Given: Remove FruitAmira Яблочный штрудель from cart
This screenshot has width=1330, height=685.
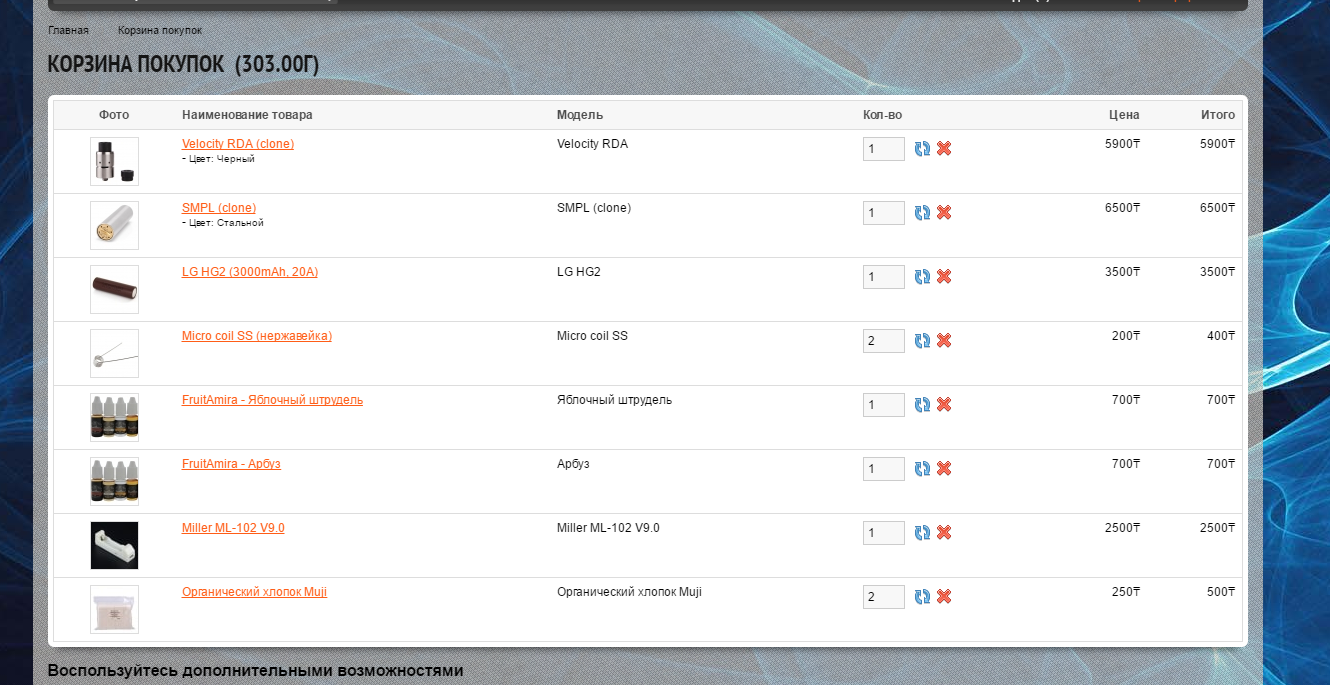Looking at the screenshot, I should tap(944, 404).
